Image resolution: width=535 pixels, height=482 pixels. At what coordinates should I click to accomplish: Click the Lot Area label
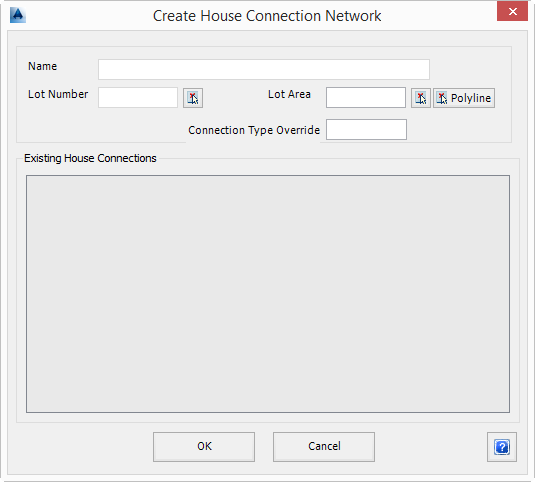[x=289, y=94]
